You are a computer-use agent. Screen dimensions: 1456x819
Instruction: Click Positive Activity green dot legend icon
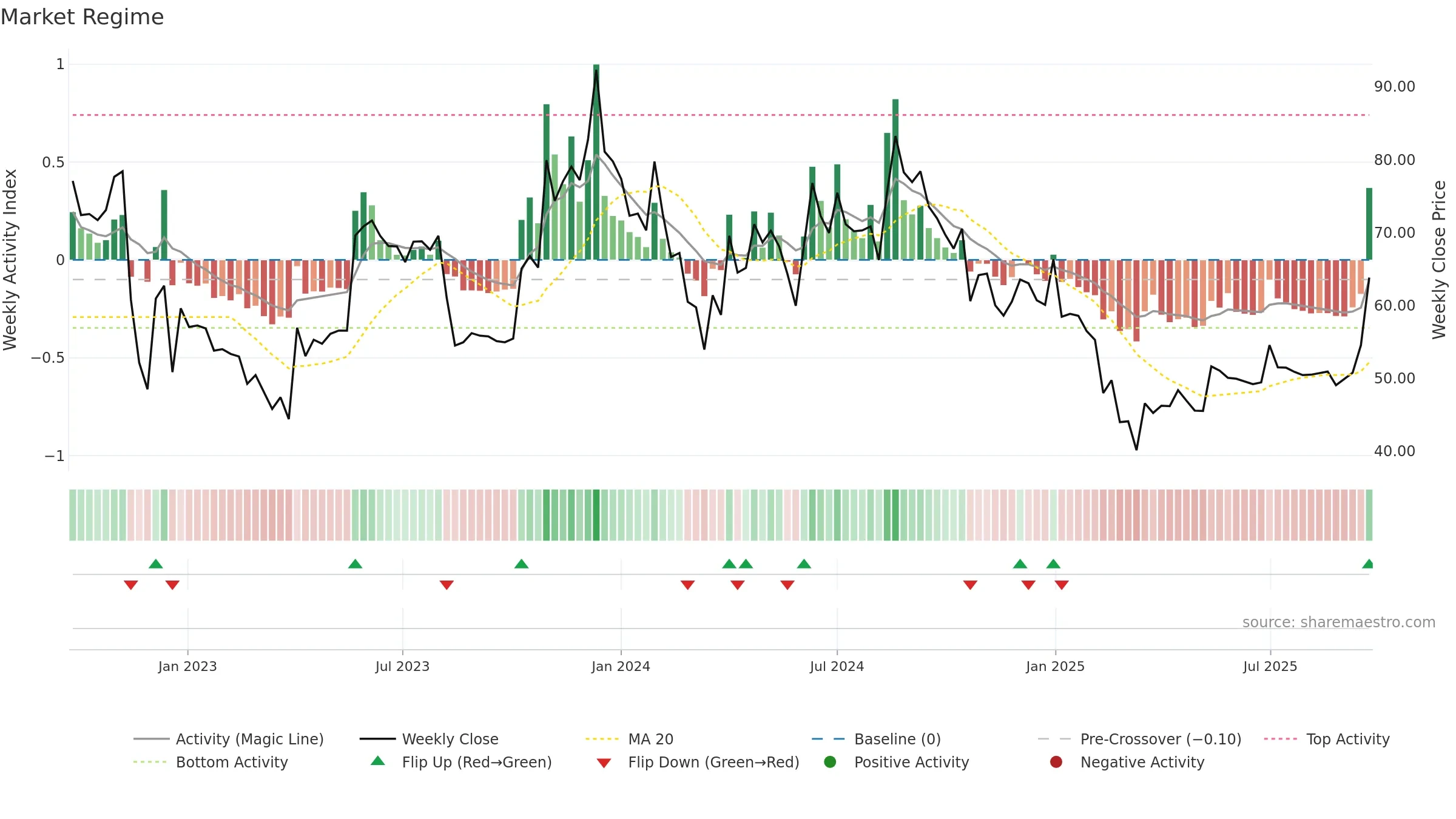pos(830,761)
